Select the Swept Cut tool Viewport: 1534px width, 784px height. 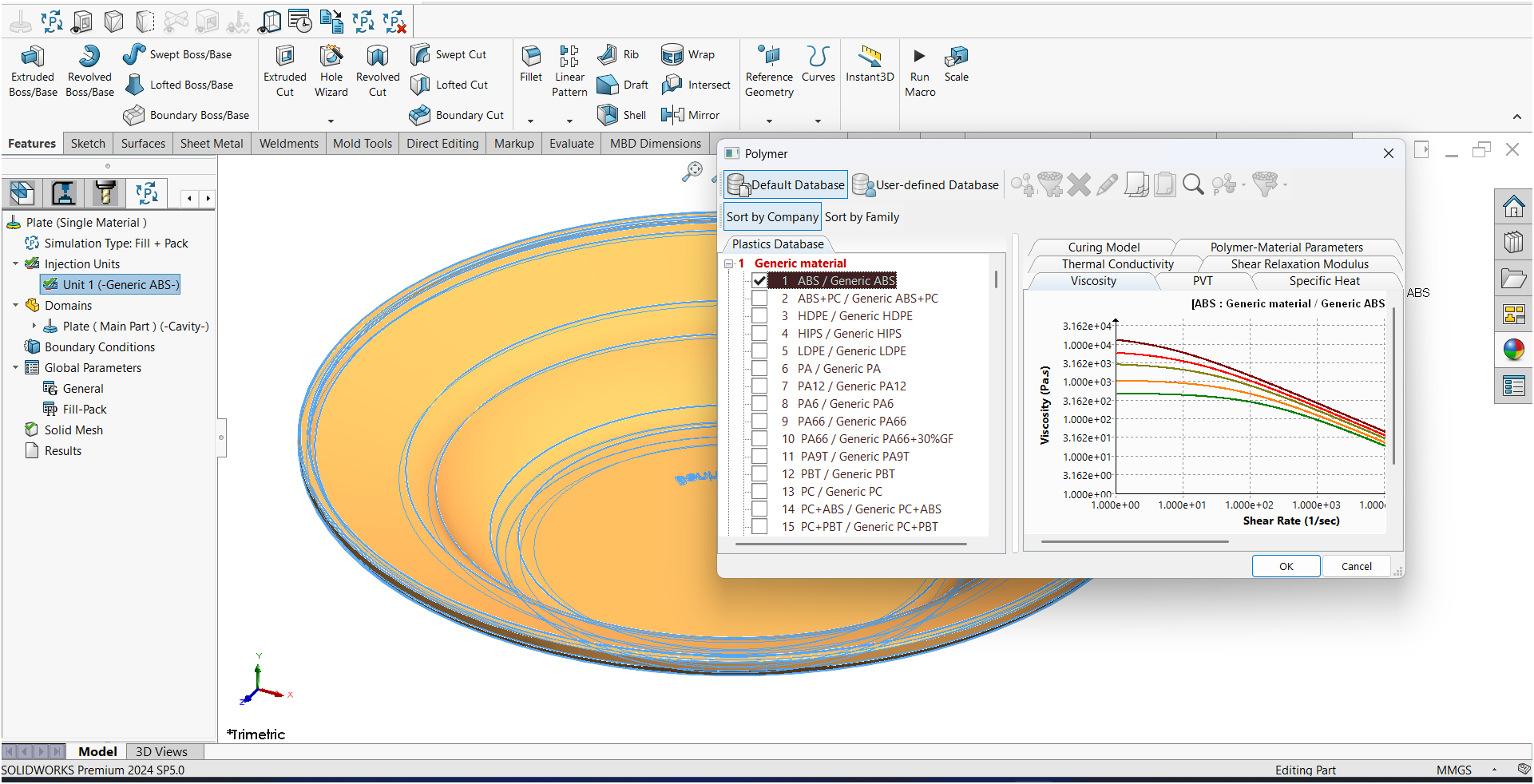click(x=448, y=54)
